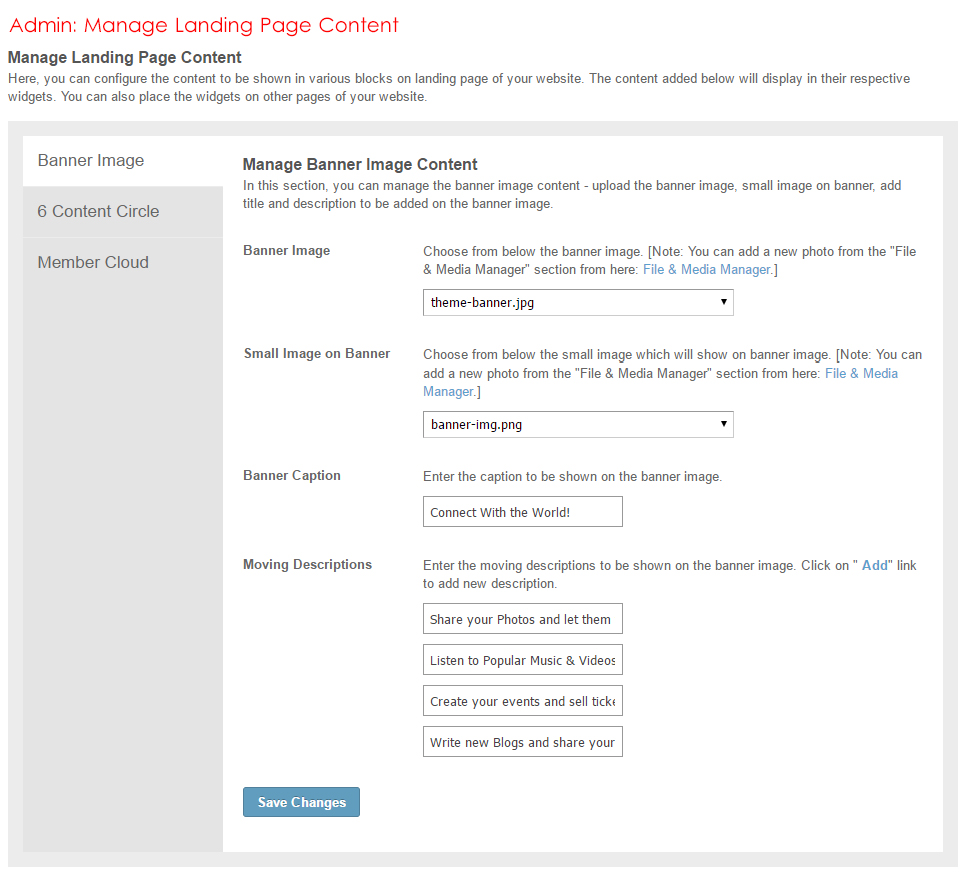Click the Add link for moving descriptions
Screen dimensions: 968x875
click(874, 566)
